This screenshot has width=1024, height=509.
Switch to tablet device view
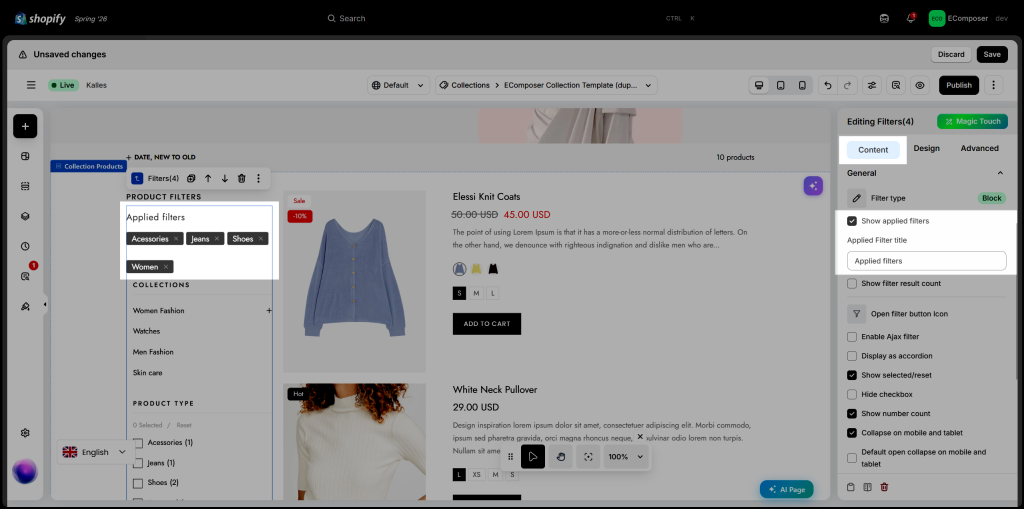(780, 85)
